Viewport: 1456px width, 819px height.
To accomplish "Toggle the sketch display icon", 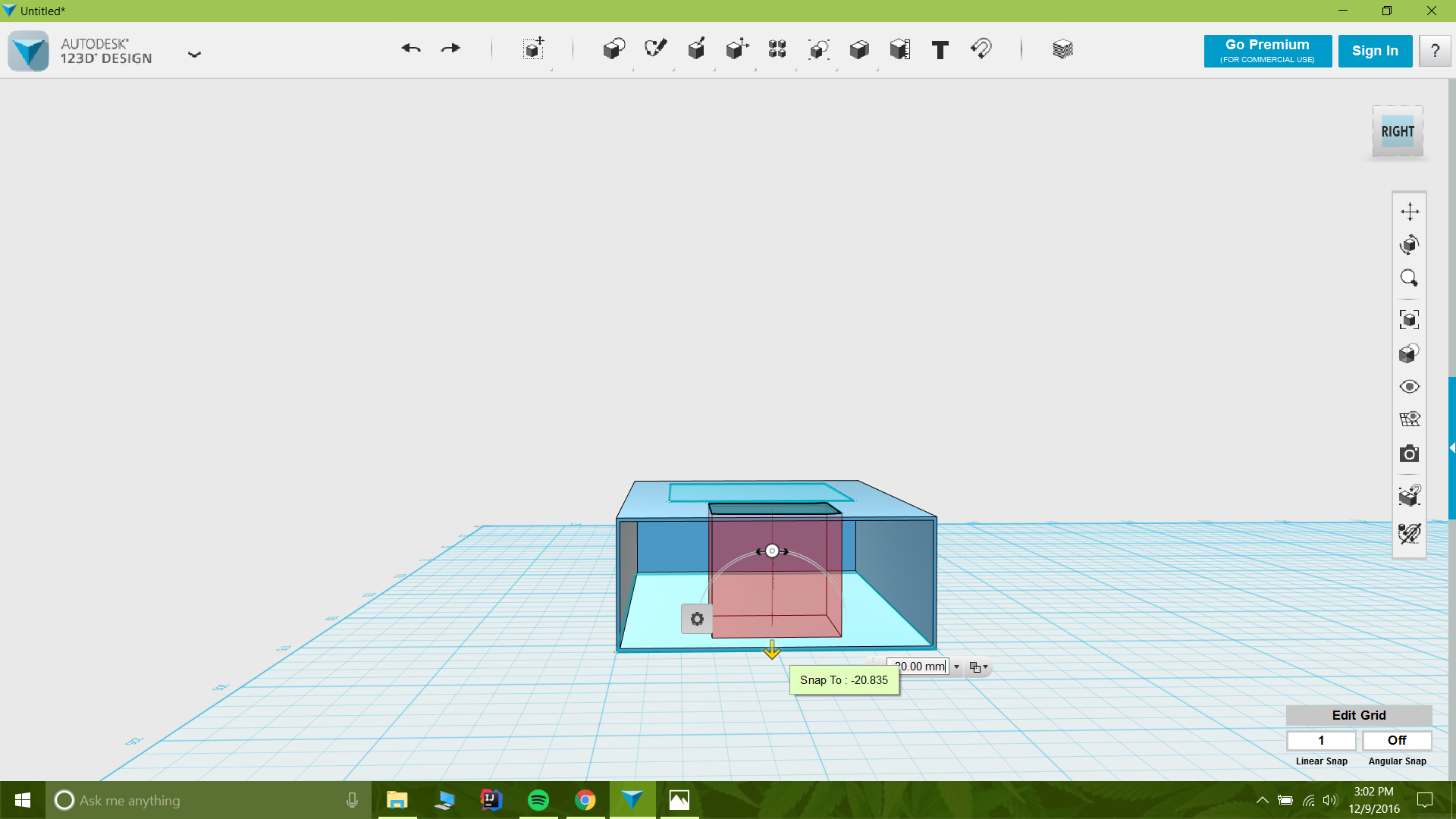I will pos(1410,533).
